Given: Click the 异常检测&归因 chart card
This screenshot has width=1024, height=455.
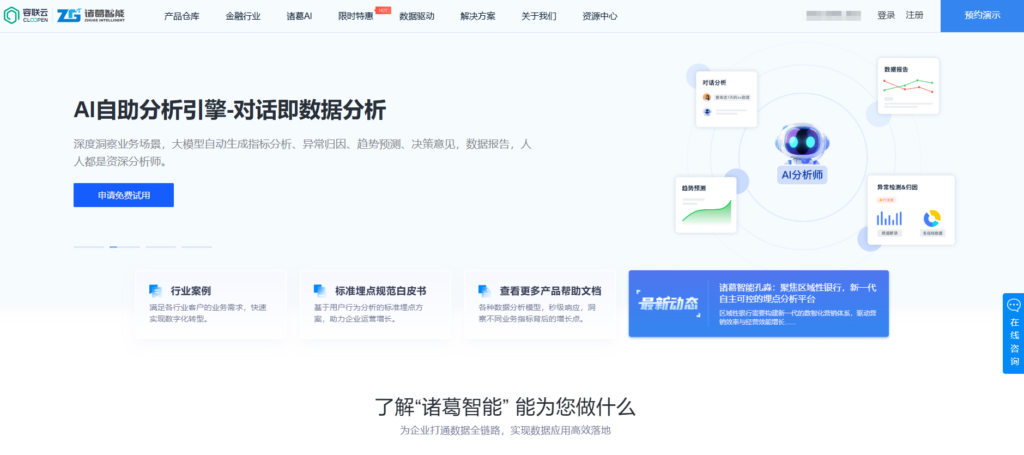Looking at the screenshot, I should point(910,211).
